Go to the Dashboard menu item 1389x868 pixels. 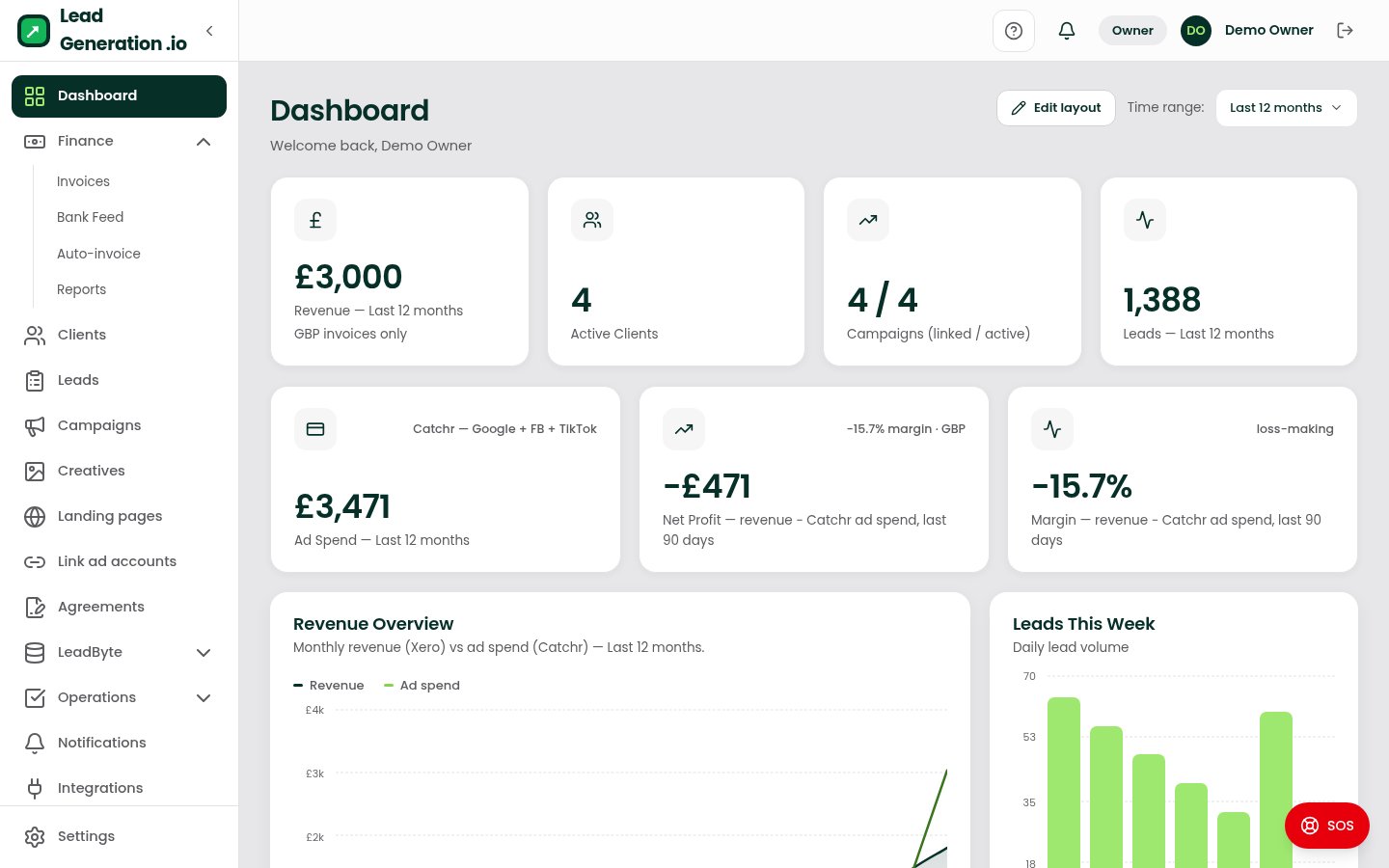pyautogui.click(x=119, y=96)
